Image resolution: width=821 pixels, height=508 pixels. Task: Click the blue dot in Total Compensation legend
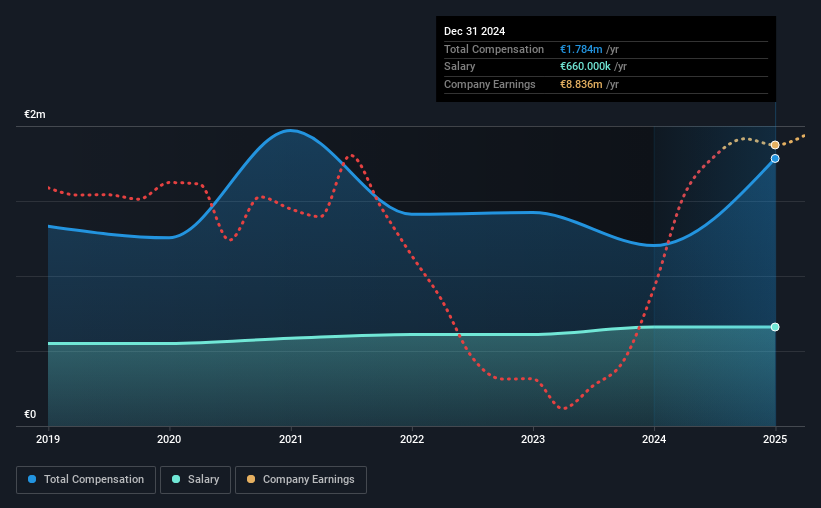(32, 479)
